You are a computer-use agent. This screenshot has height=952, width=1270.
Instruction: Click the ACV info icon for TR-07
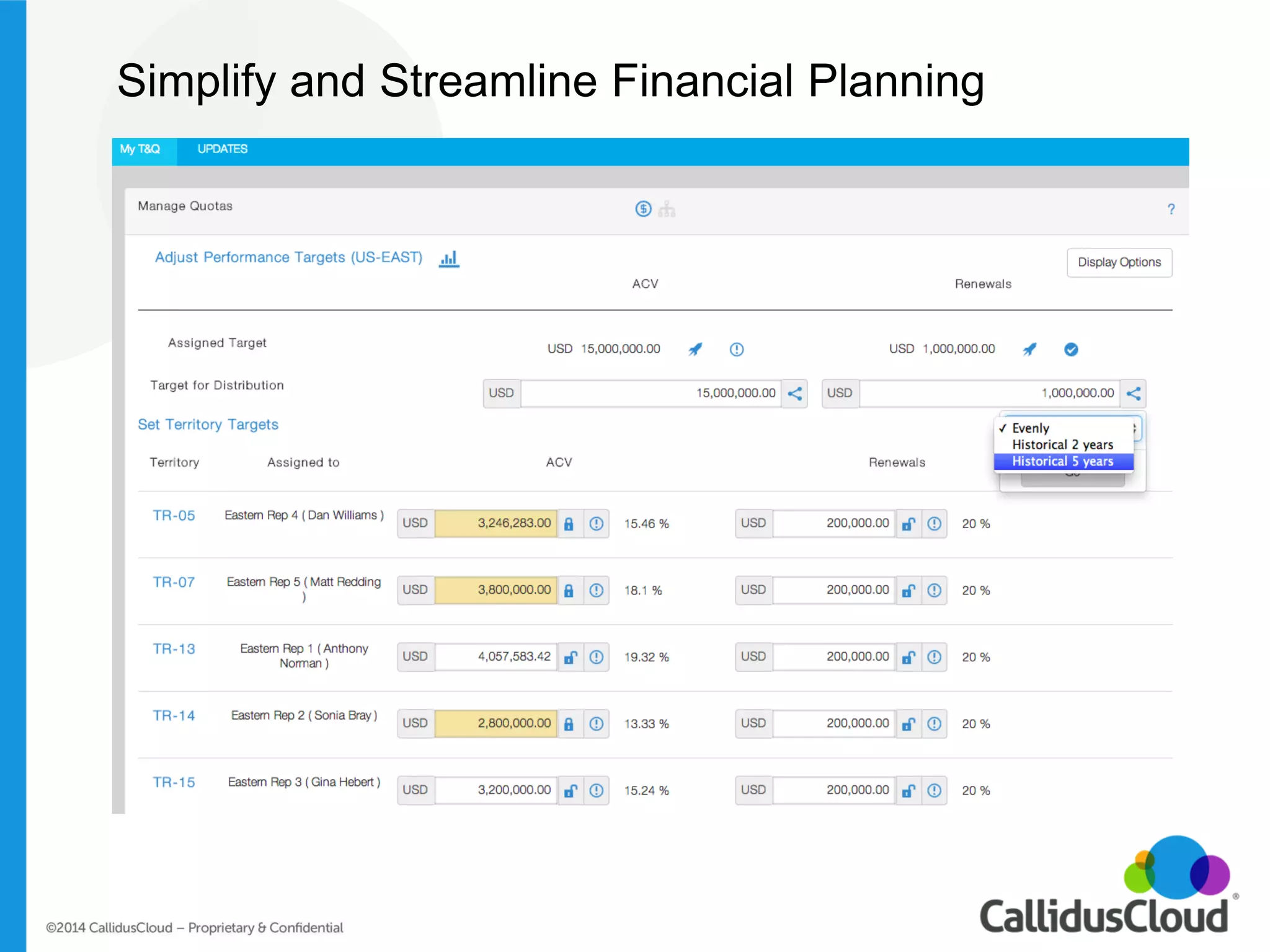click(596, 590)
